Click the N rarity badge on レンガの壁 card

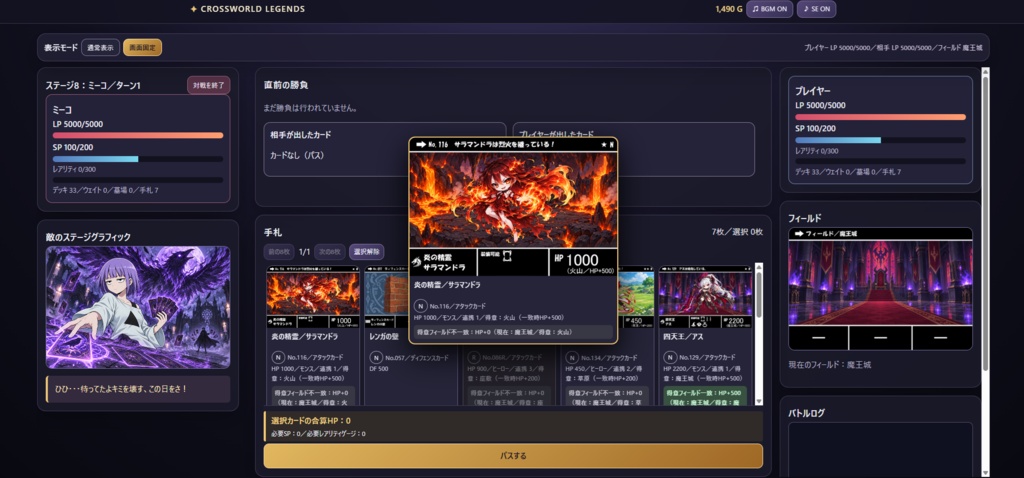point(376,358)
